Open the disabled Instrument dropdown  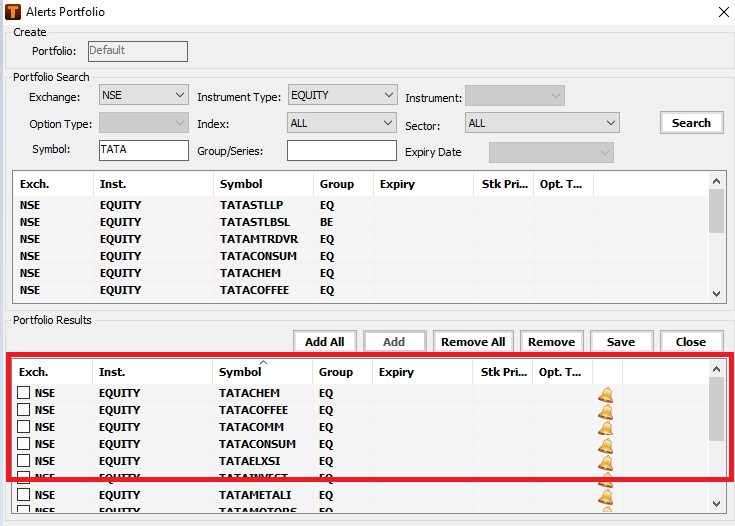coord(515,96)
